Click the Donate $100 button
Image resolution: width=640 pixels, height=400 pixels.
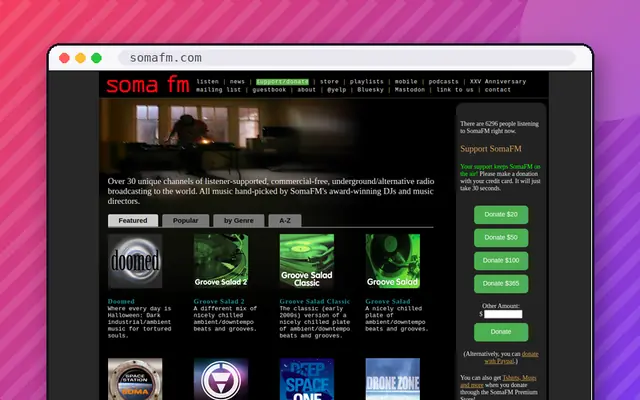pos(501,260)
